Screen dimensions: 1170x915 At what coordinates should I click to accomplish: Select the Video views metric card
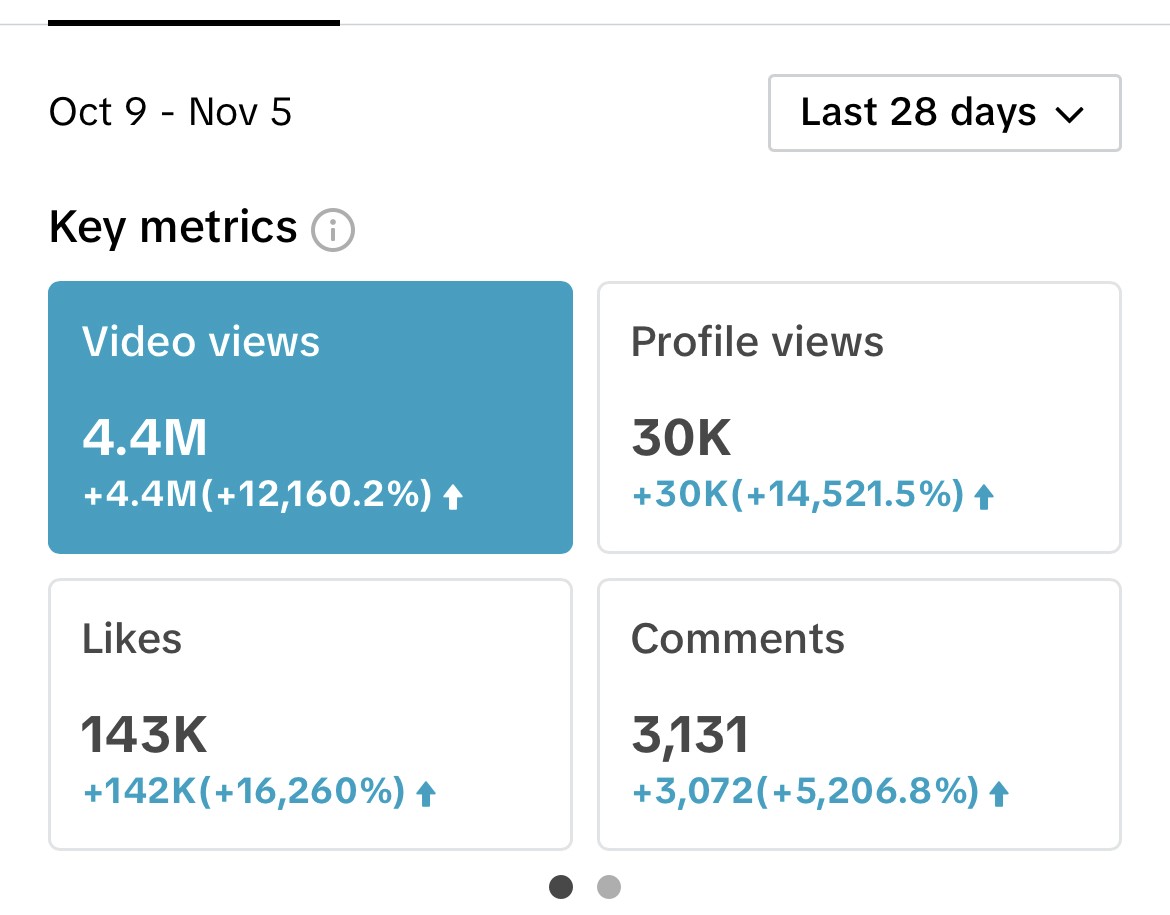tap(310, 417)
